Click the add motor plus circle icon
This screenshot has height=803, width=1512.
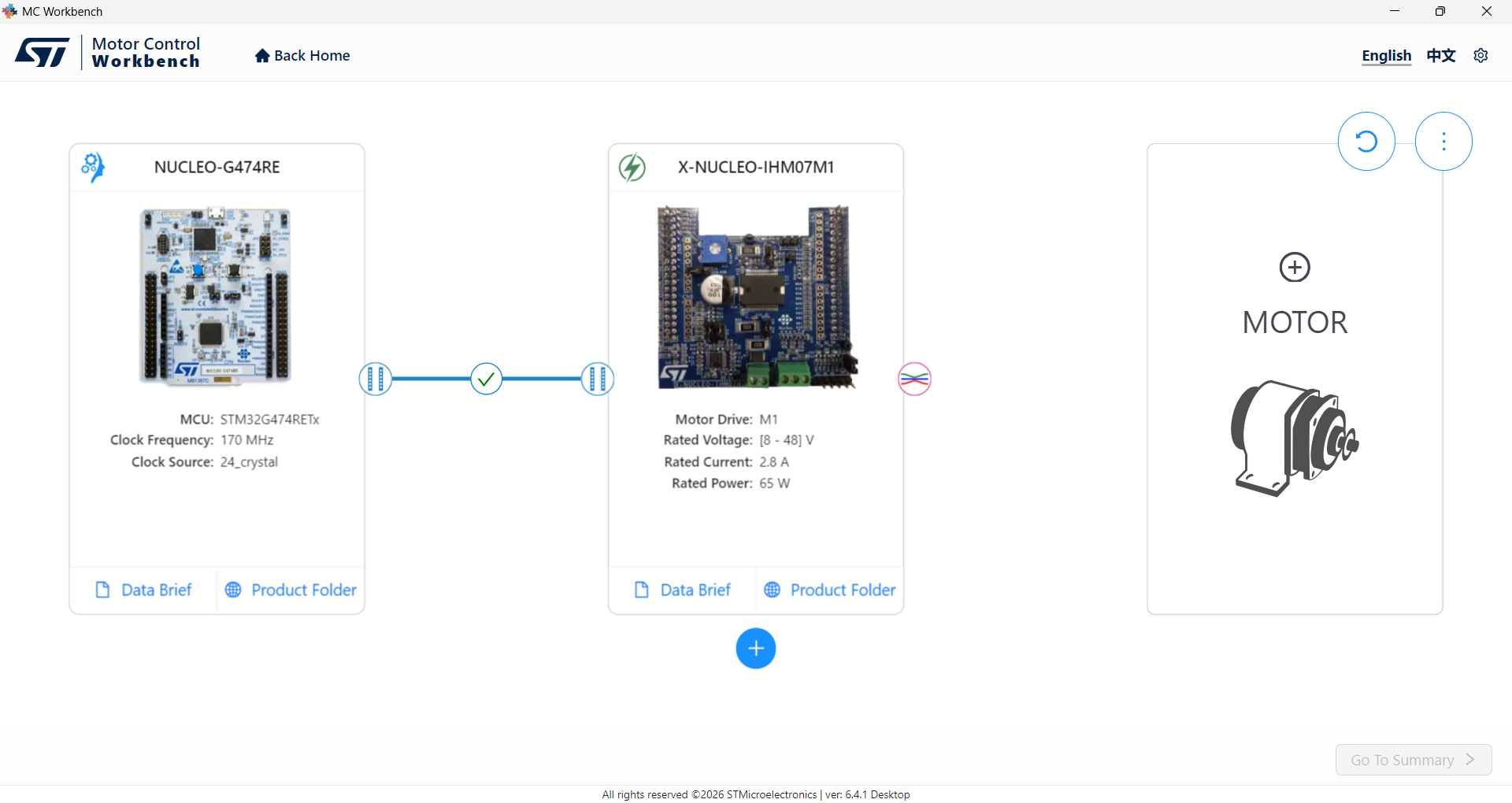(x=1295, y=268)
